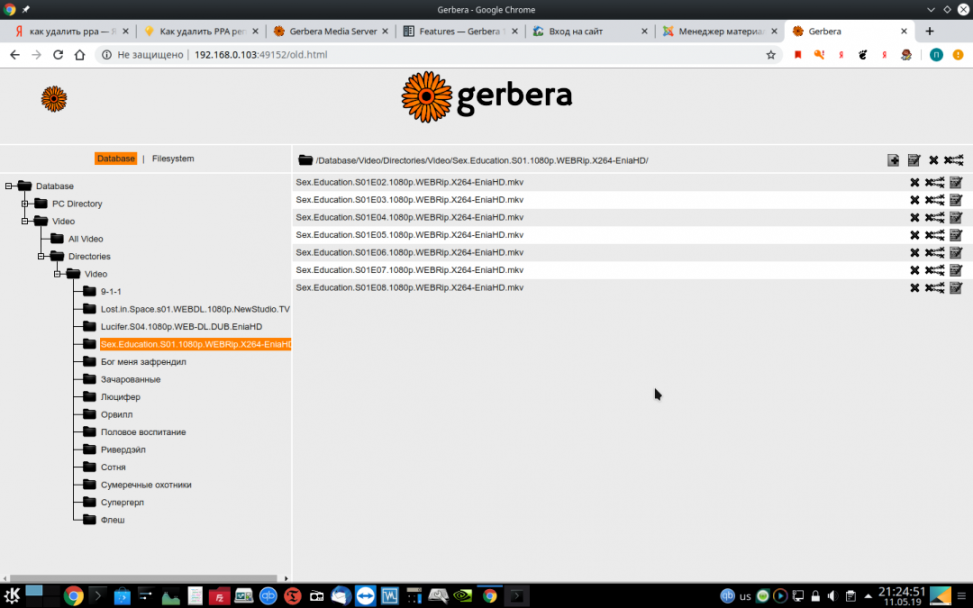Select the 'Орвилл' folder
This screenshot has height=608, width=973.
[117, 414]
